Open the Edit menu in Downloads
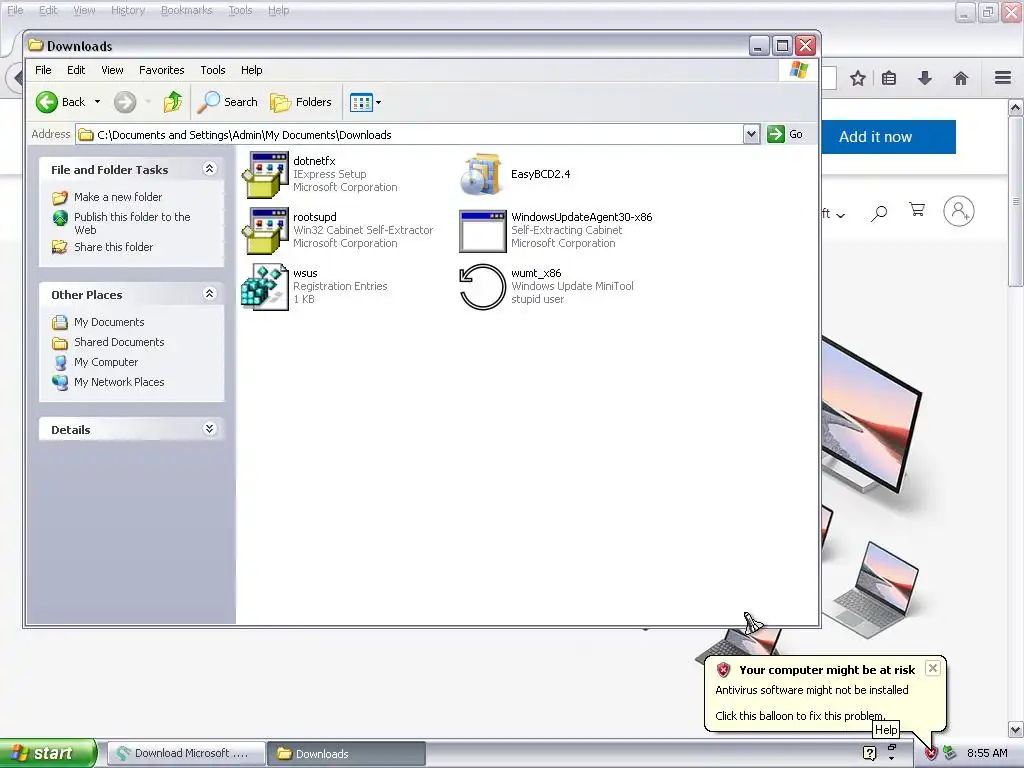Screen dimensions: 1024x768 pos(76,70)
